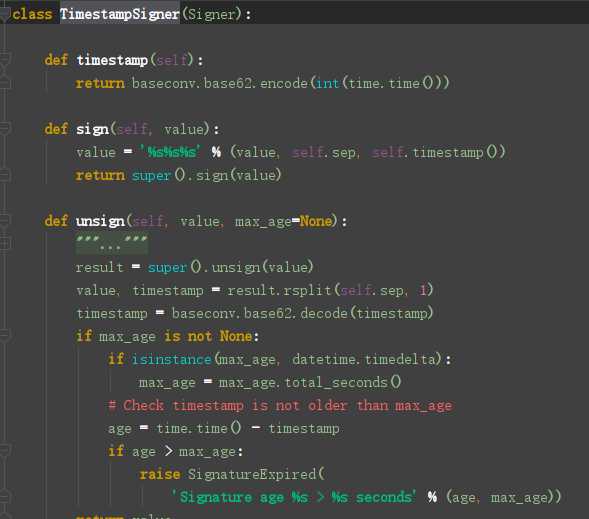Click 'datetime.timedelta' reference
The image size is (589, 519).
[364, 359]
